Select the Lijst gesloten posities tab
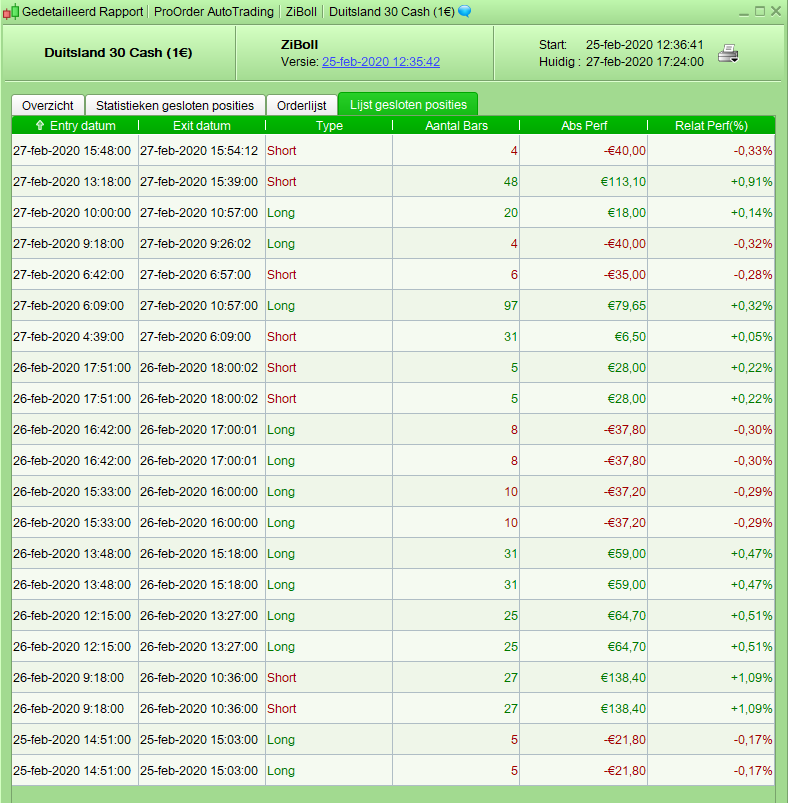The width and height of the screenshot is (788, 803). coord(408,104)
